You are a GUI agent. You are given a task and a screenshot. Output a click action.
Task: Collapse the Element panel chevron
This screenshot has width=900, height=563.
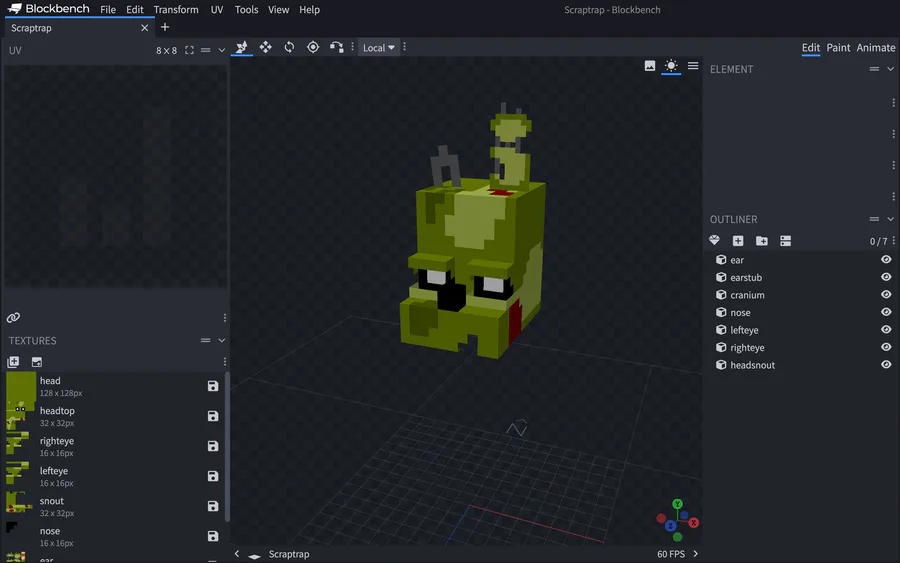[890, 69]
